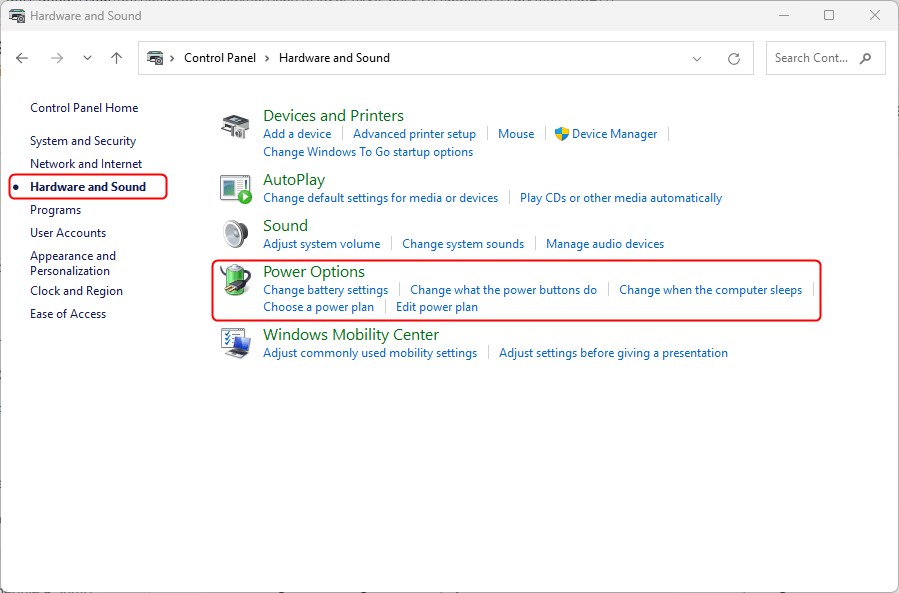Select System and Security in sidebar
Viewport: 899px width, 593px height.
pyautogui.click(x=83, y=141)
